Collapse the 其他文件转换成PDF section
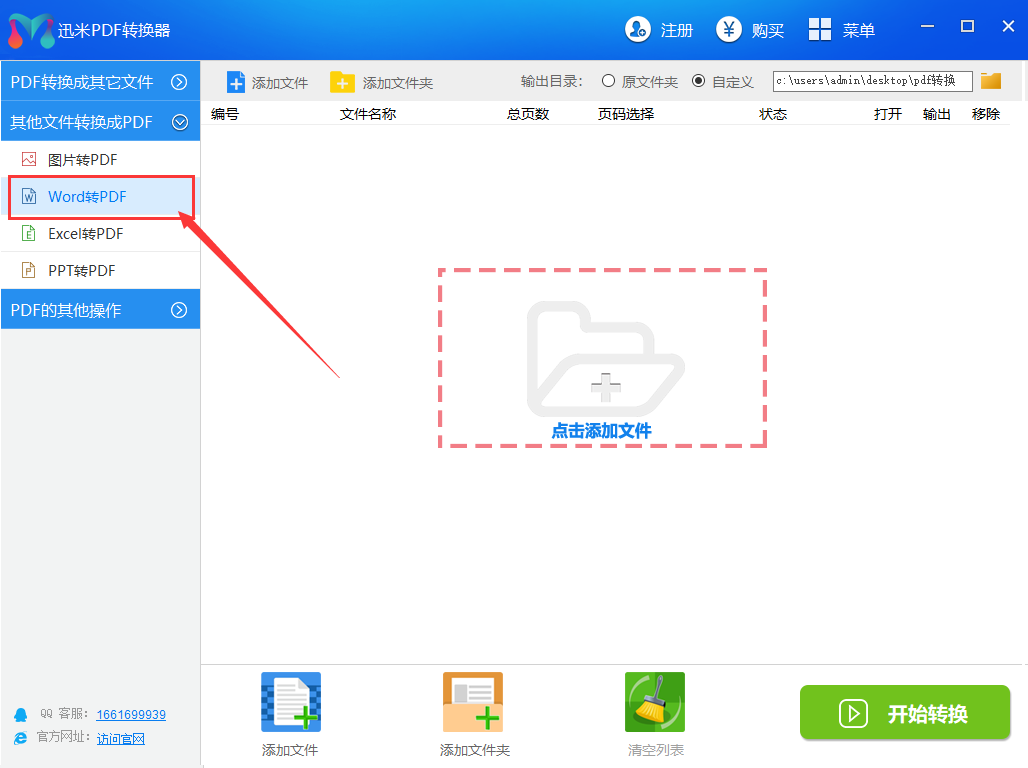 click(179, 122)
